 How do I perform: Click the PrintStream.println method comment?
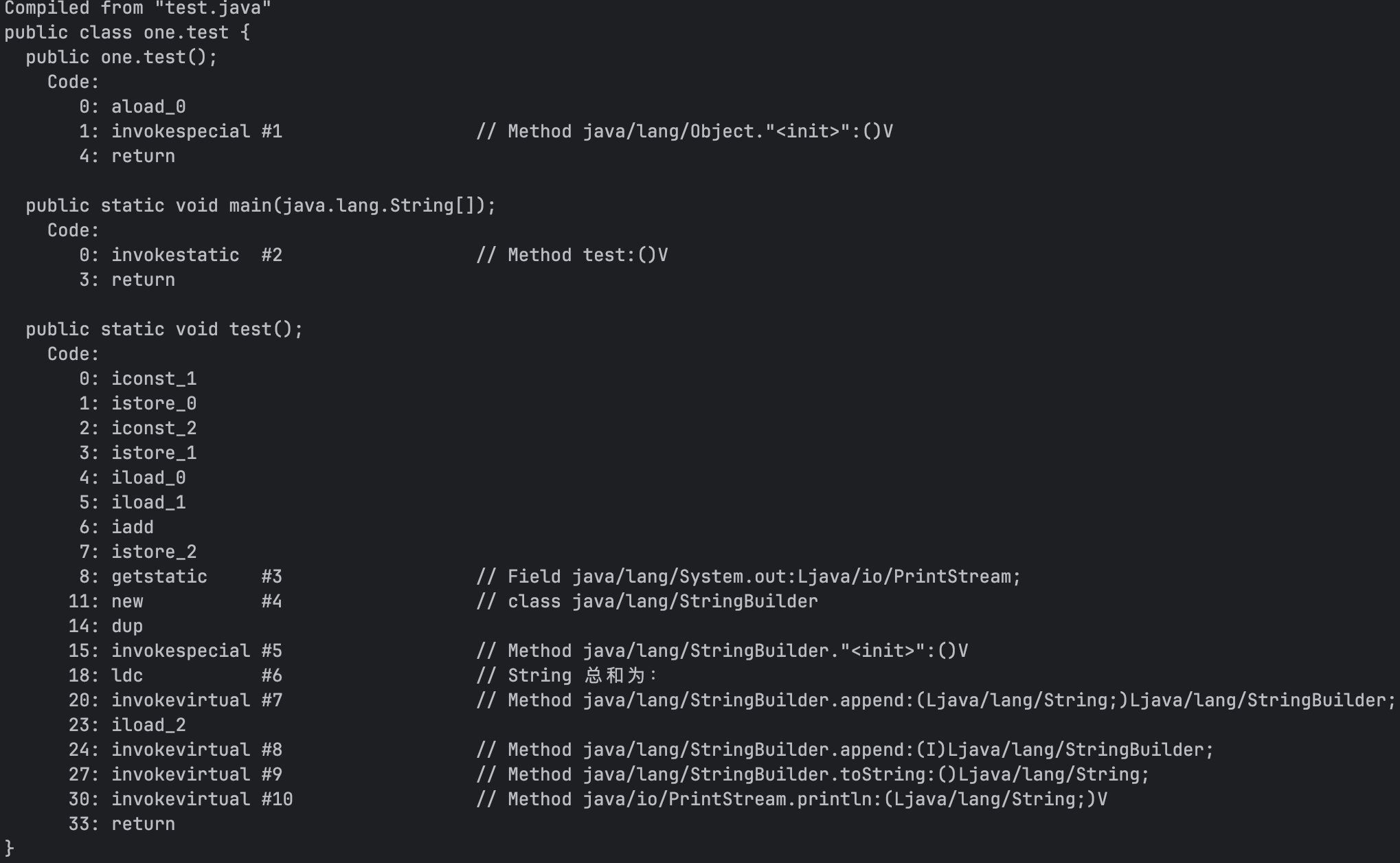click(x=791, y=799)
